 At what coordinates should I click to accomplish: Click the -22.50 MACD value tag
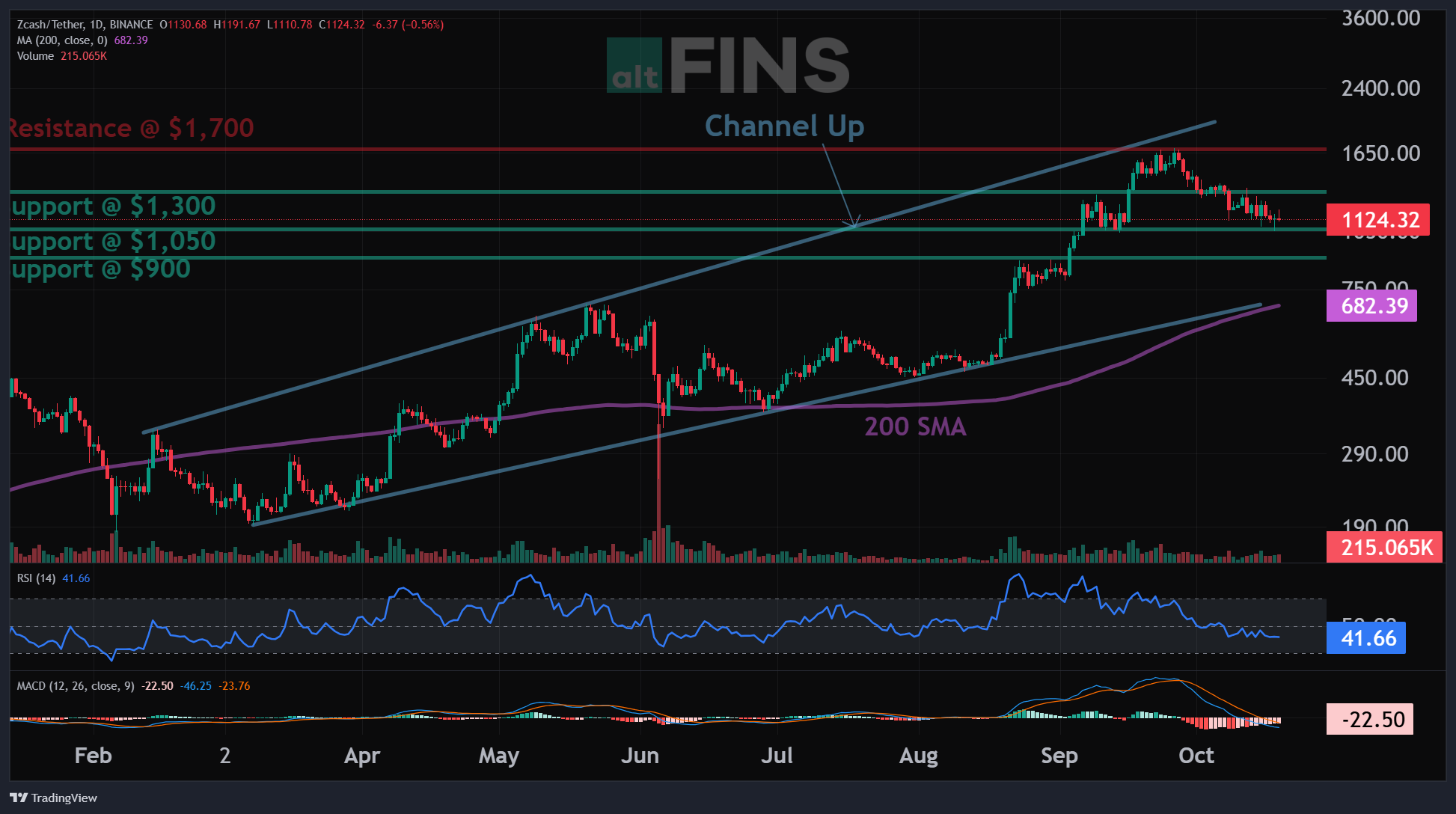[x=1370, y=719]
